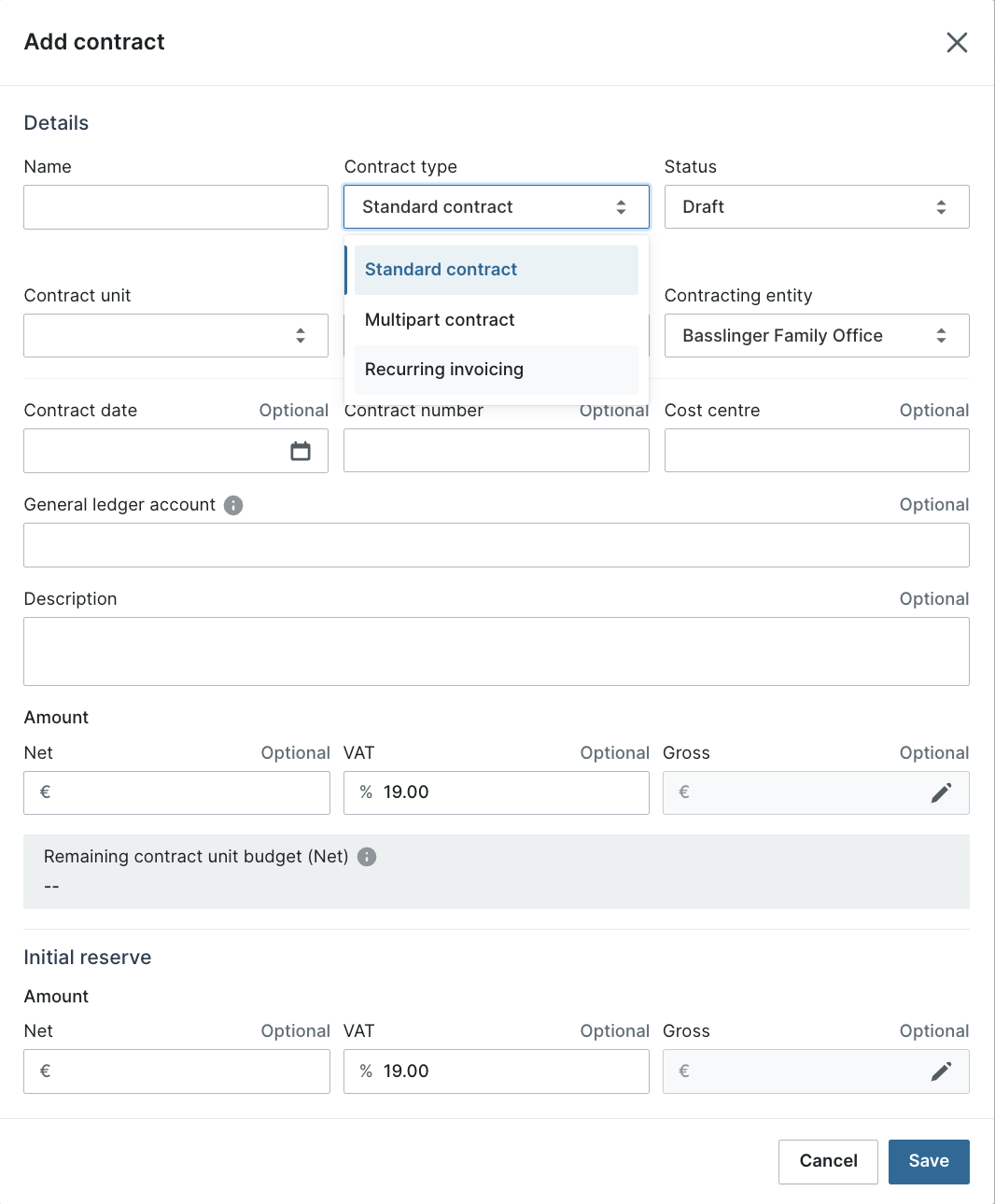Focus the Name input field

pyautogui.click(x=175, y=207)
